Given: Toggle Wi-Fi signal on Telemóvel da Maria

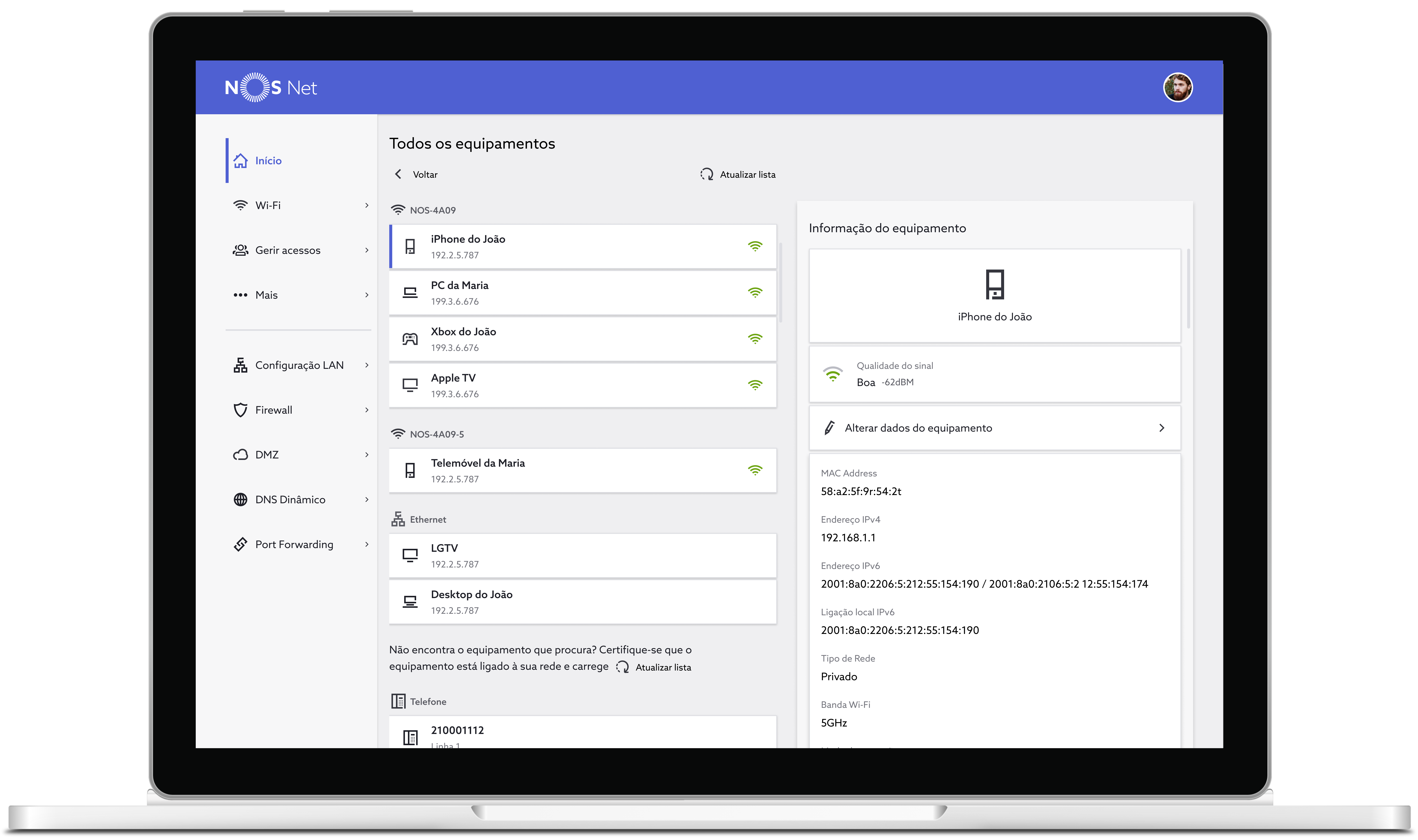Looking at the screenshot, I should click(755, 470).
